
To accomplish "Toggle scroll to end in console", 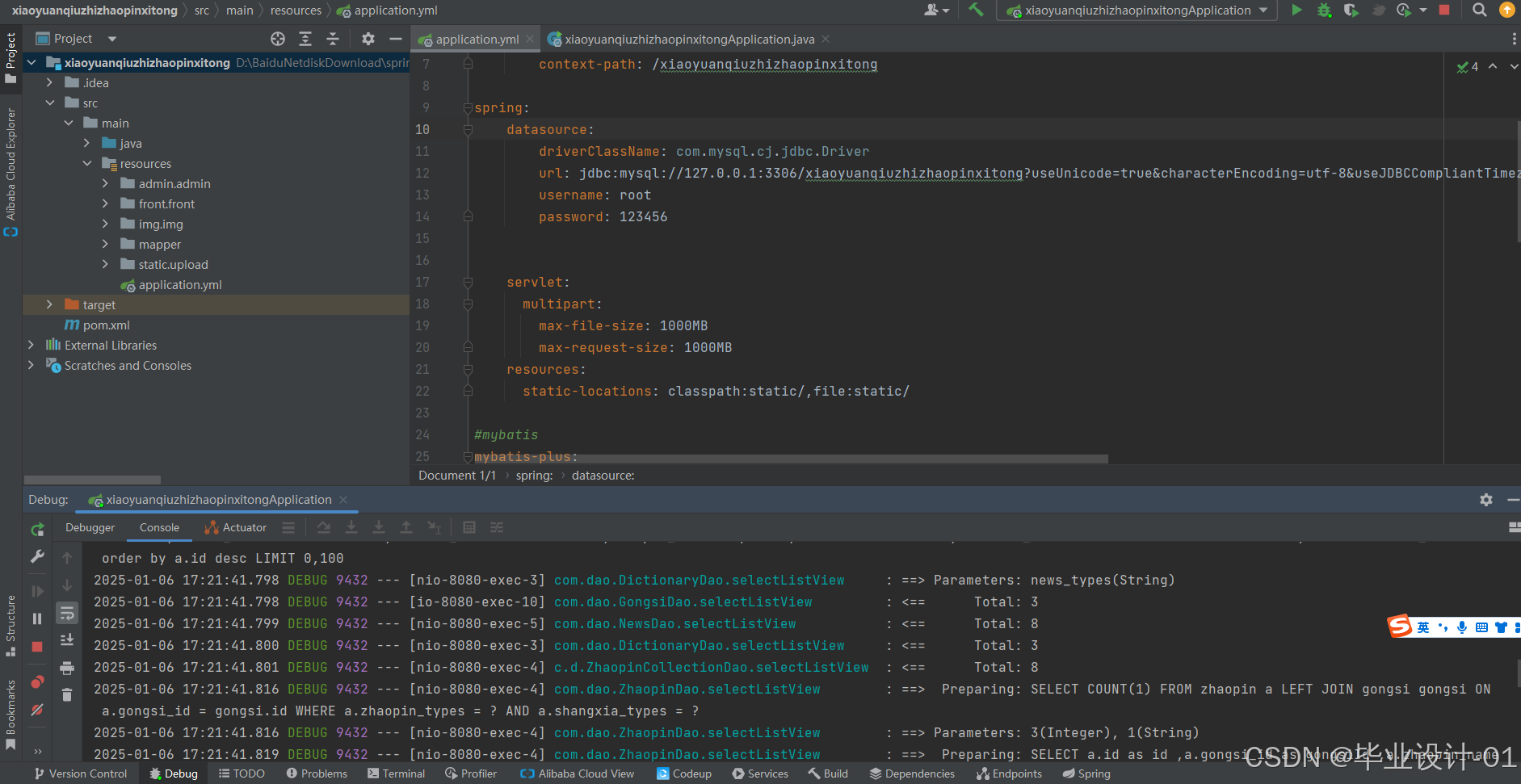I will (67, 639).
